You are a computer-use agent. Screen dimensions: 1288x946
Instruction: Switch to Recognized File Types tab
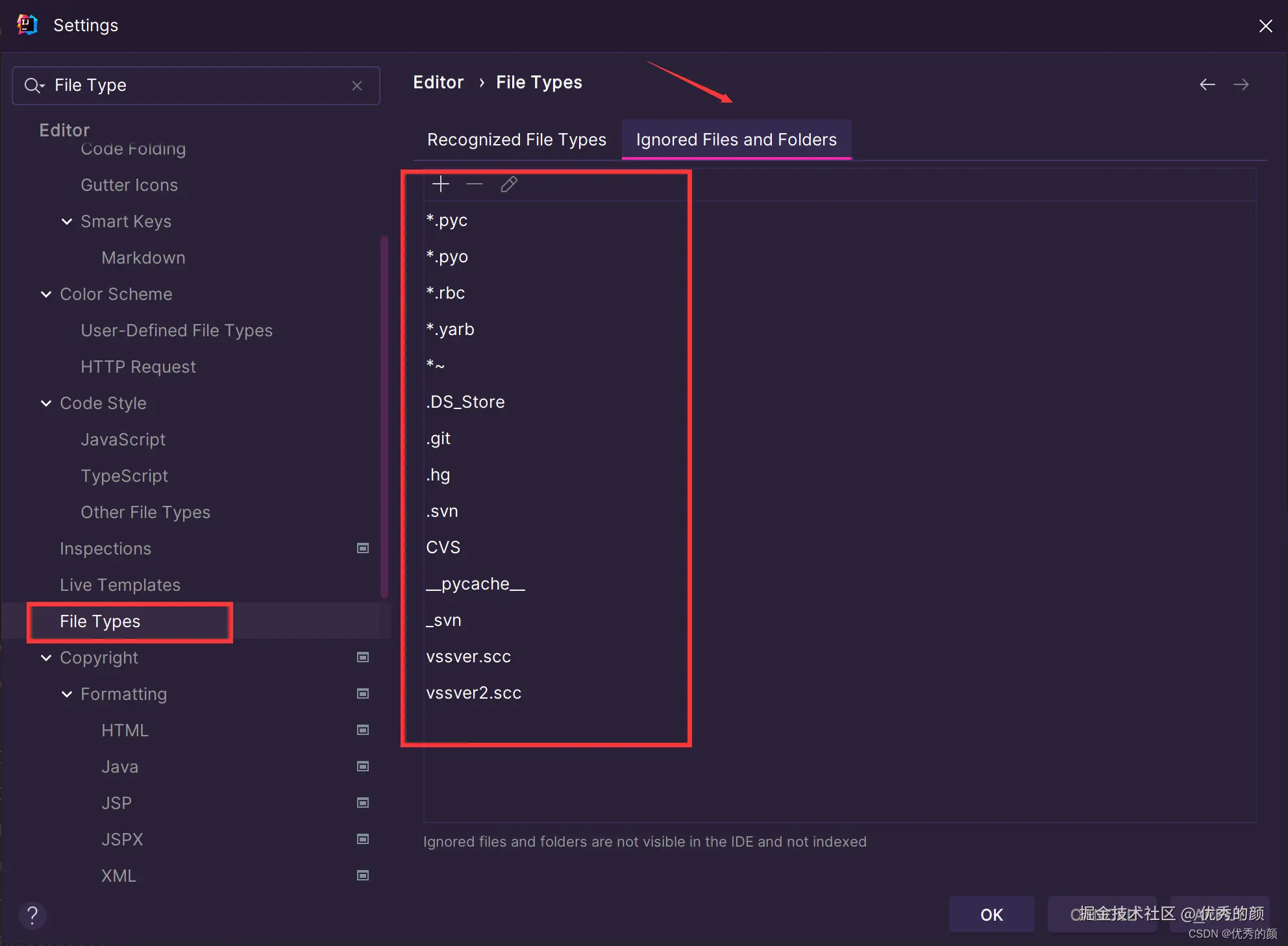point(516,140)
